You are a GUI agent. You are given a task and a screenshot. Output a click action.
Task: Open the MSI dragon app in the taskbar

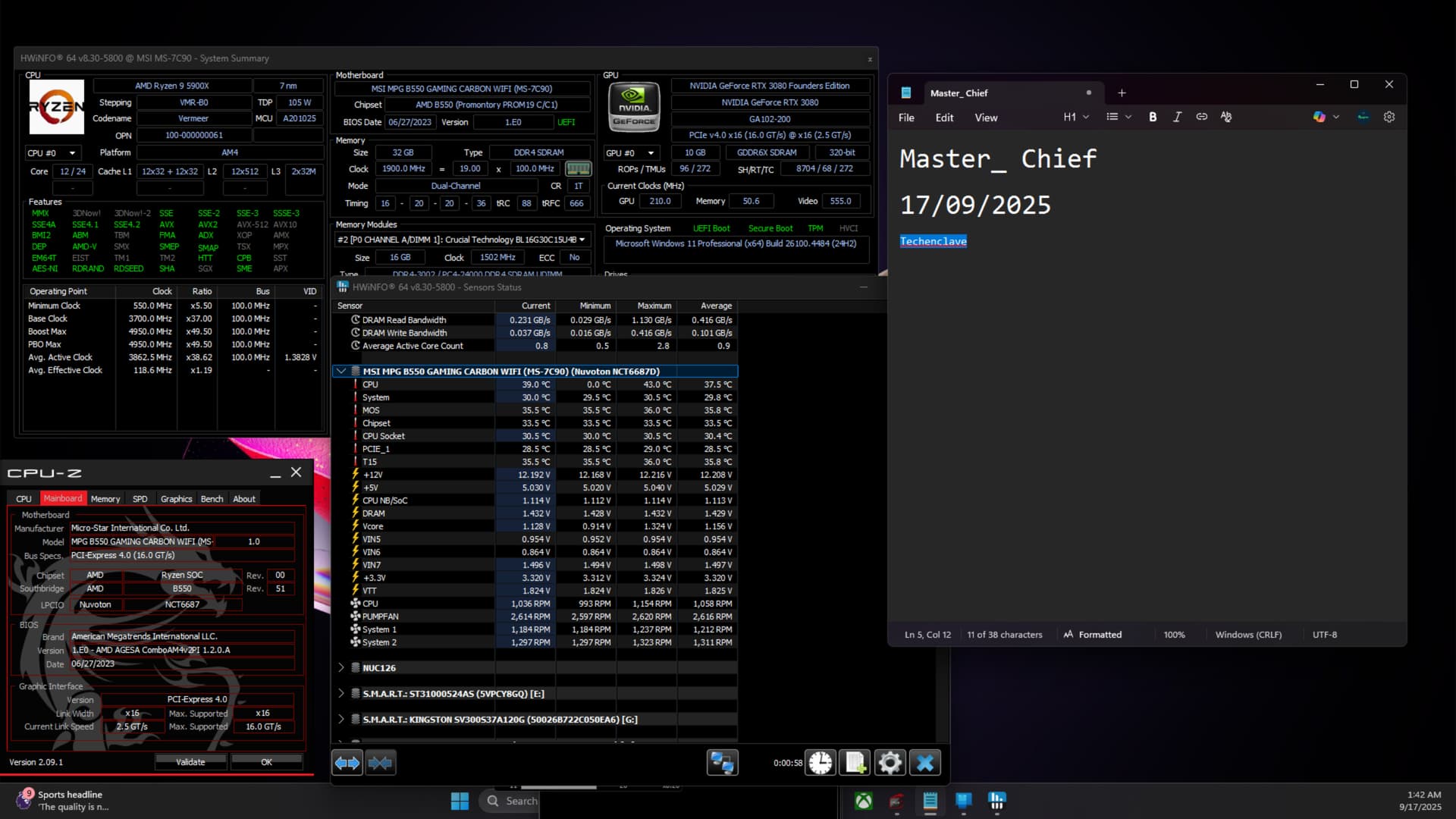tap(897, 801)
